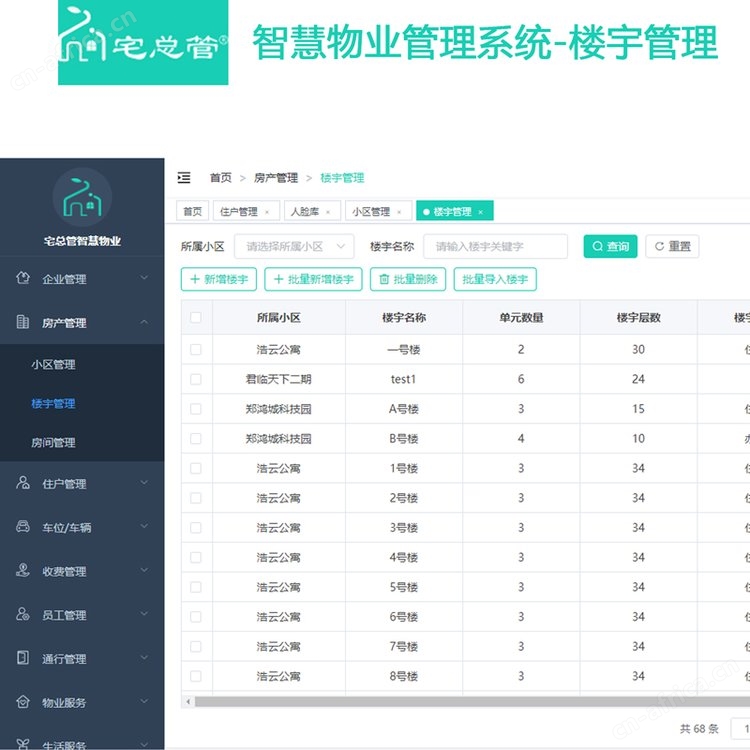Check the row for 一号楼
Screen dimensions: 750x750
196,350
